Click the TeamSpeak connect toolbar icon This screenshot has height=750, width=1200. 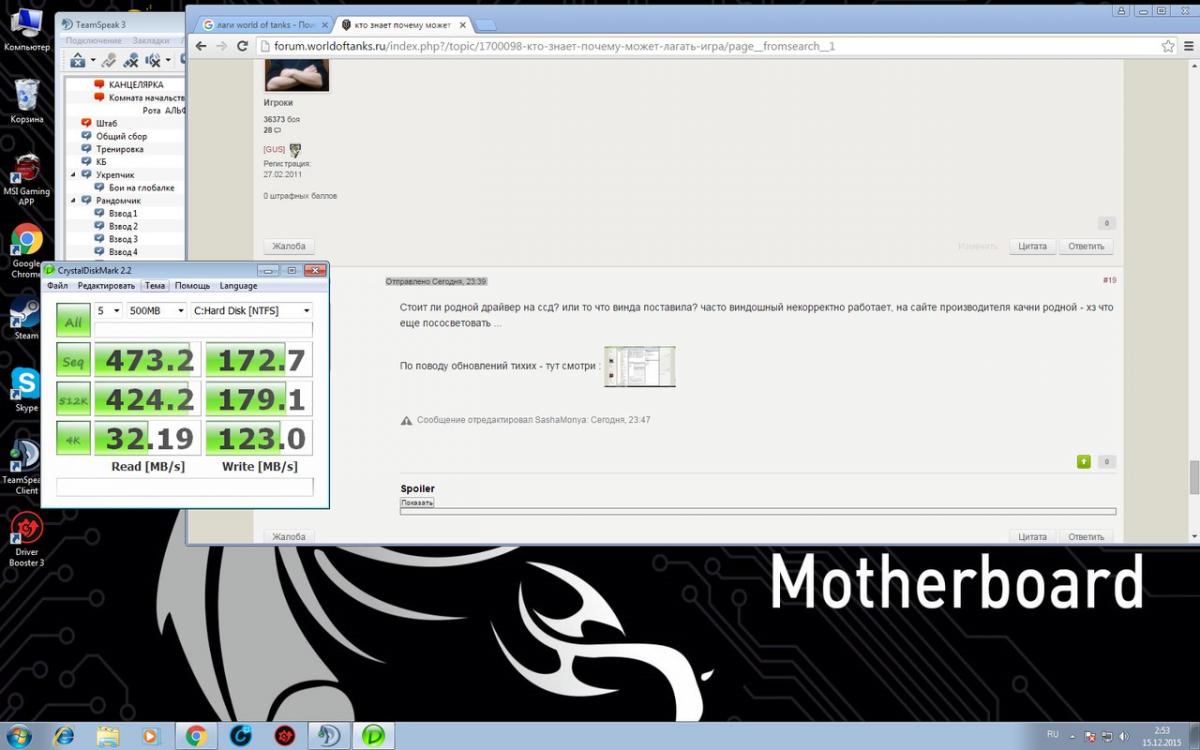(78, 61)
